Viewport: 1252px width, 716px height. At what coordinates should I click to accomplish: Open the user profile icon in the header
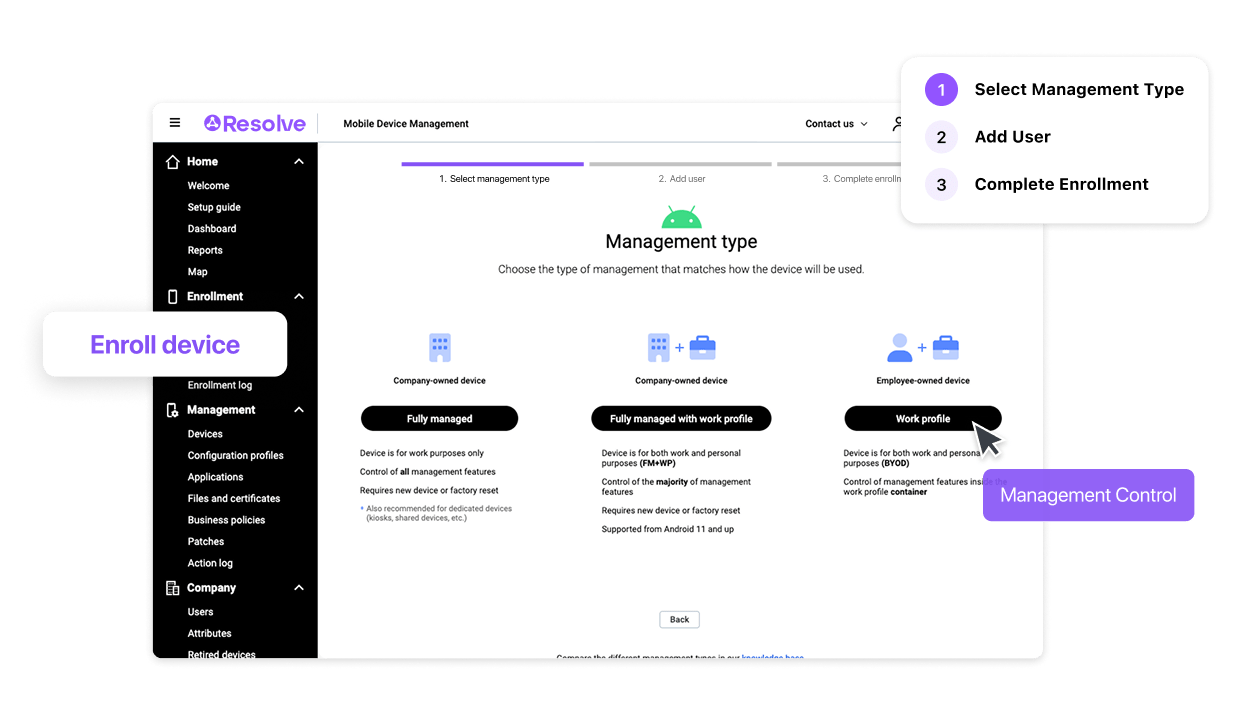coord(898,123)
